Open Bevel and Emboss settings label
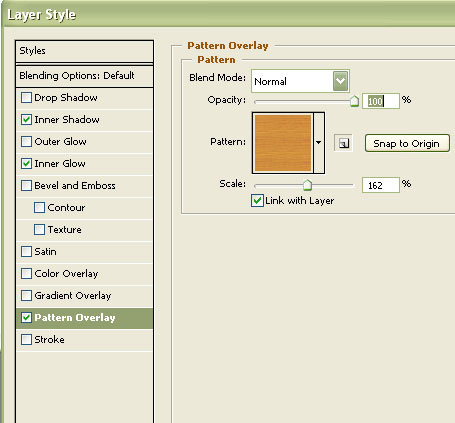The image size is (455, 423). [75, 186]
